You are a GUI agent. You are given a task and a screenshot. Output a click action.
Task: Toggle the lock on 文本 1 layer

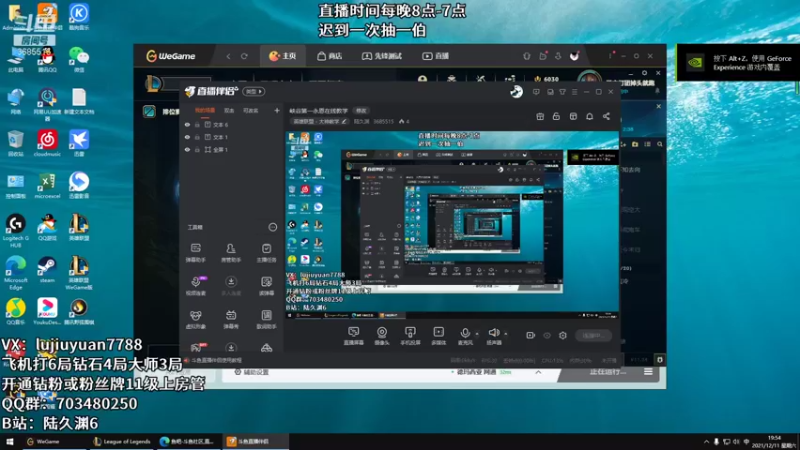pyautogui.click(x=197, y=137)
